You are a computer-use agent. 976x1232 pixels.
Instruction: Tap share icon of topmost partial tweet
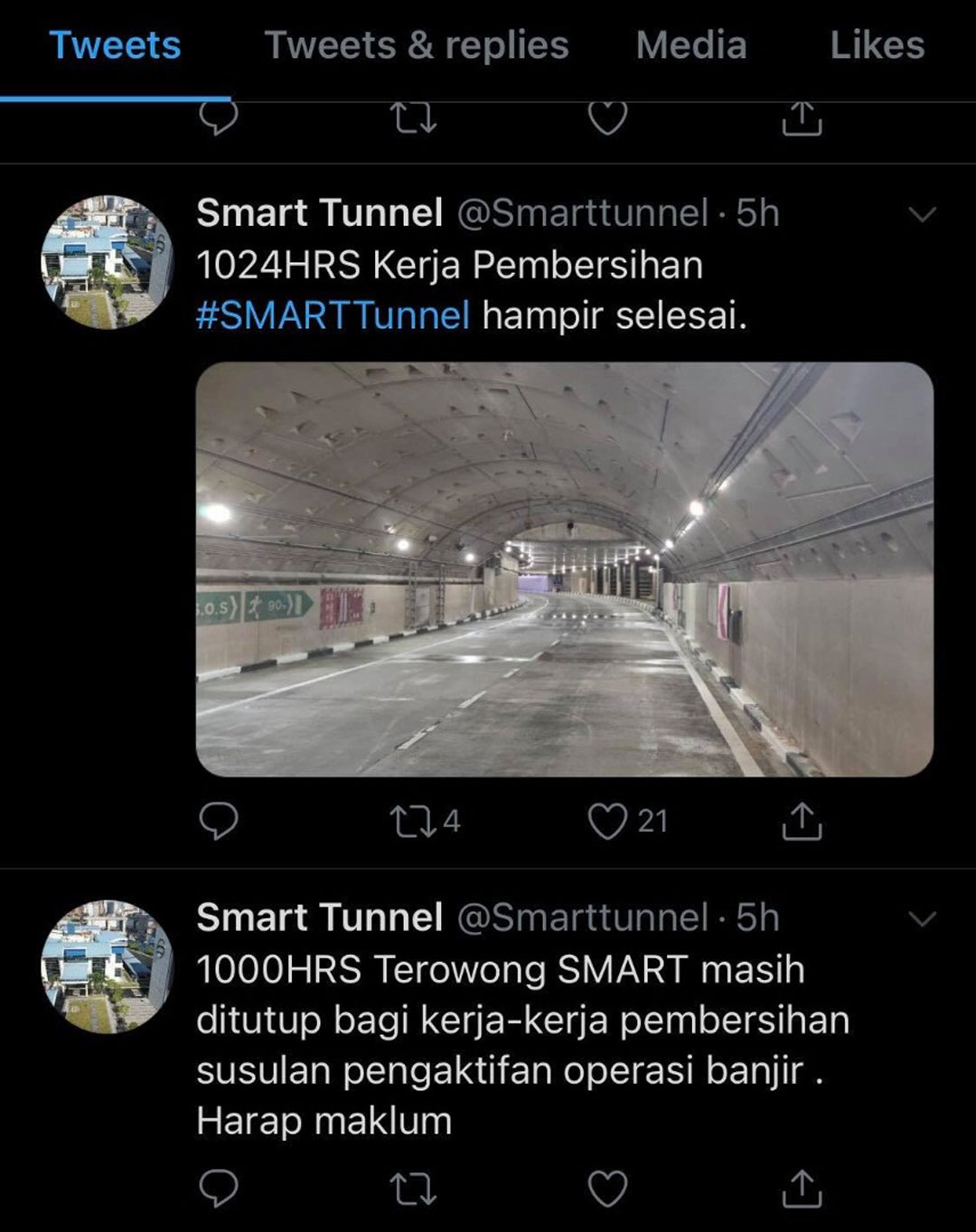click(802, 118)
